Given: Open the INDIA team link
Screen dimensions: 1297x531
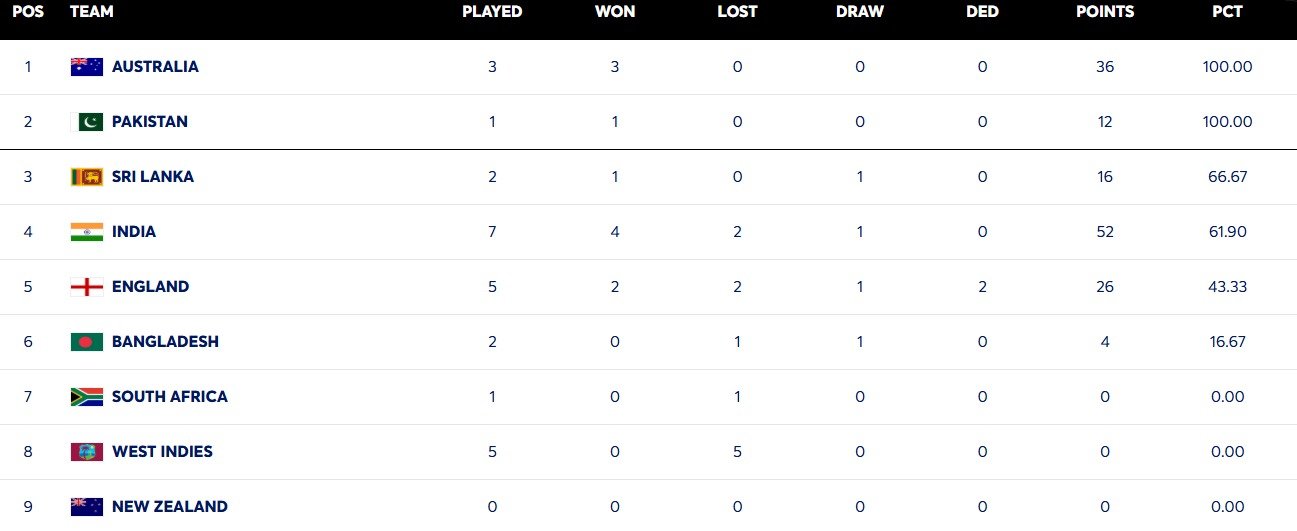Looking at the screenshot, I should (x=134, y=232).
